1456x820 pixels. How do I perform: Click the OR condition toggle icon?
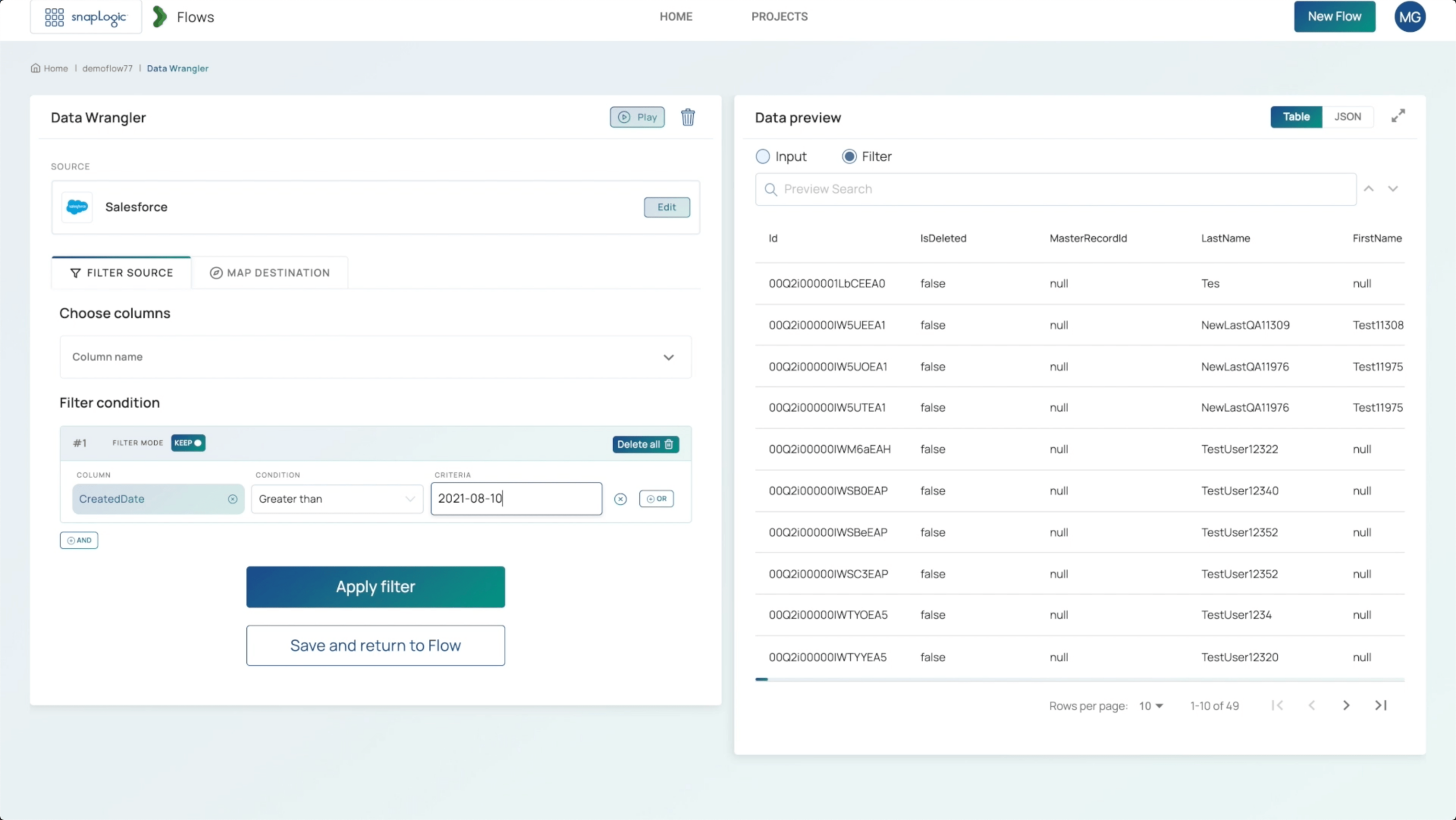pos(656,498)
